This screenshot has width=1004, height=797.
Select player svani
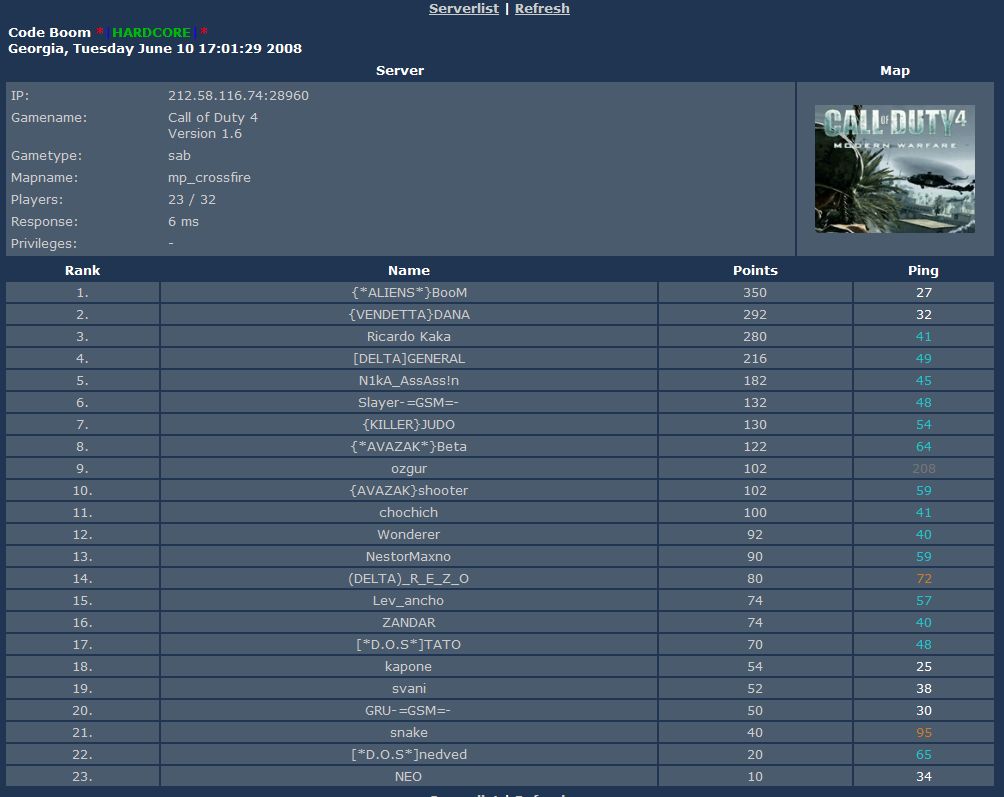(x=409, y=689)
